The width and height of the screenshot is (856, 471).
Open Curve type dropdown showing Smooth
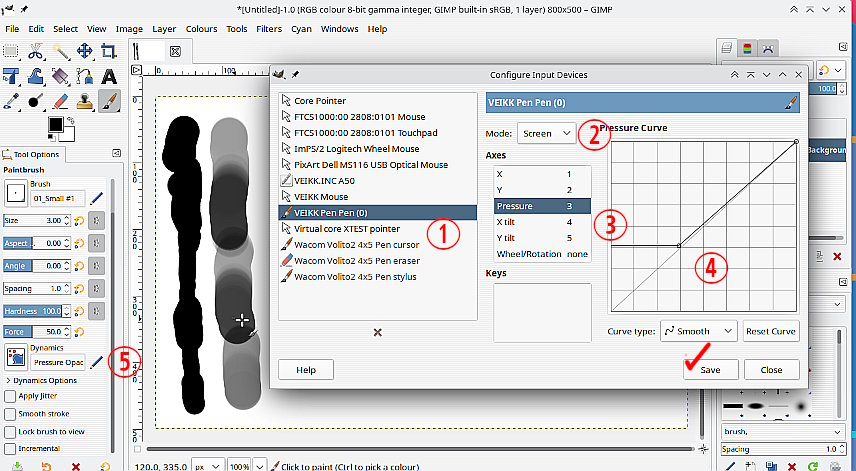click(698, 331)
